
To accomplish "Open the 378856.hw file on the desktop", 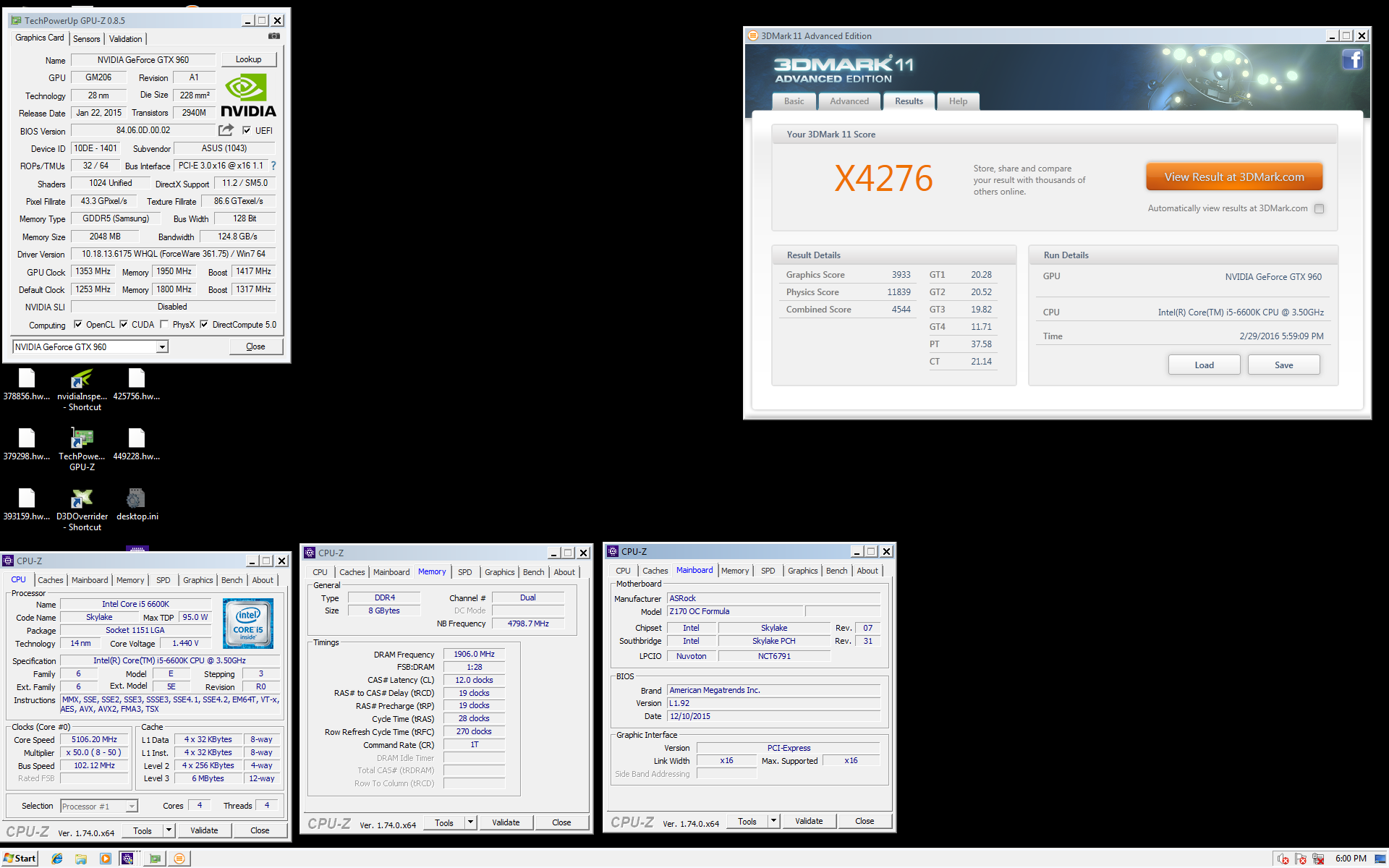I will (27, 383).
